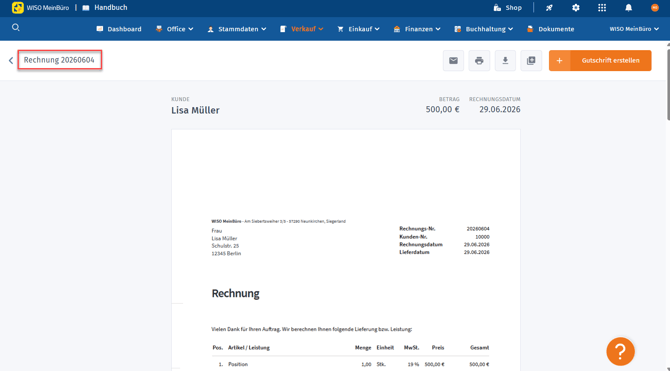Open WISO MeinBüro account dropdown
The image size is (670, 371).
pos(634,29)
